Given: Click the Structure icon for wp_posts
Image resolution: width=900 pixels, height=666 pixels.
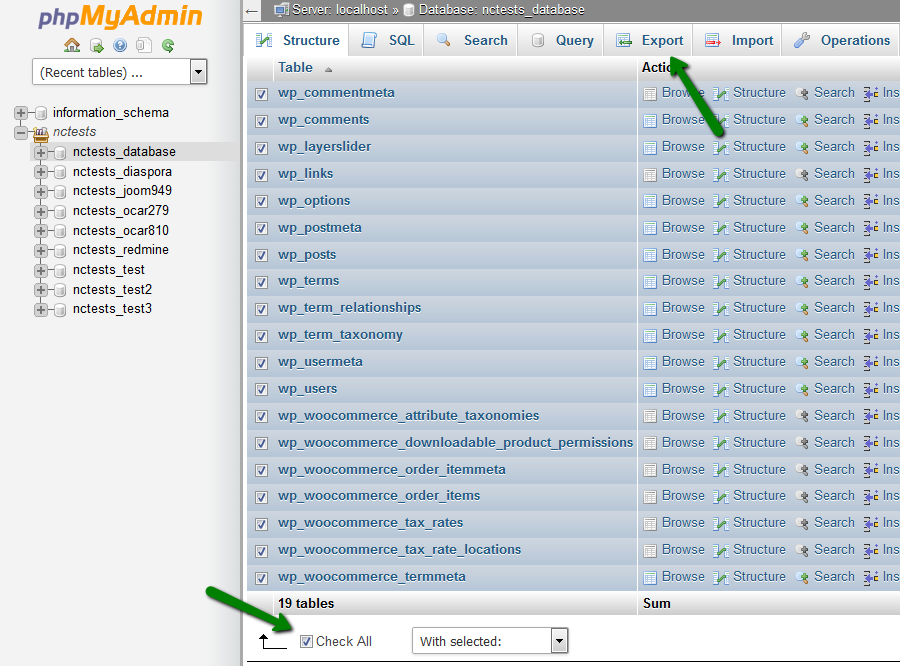Looking at the screenshot, I should pos(721,255).
